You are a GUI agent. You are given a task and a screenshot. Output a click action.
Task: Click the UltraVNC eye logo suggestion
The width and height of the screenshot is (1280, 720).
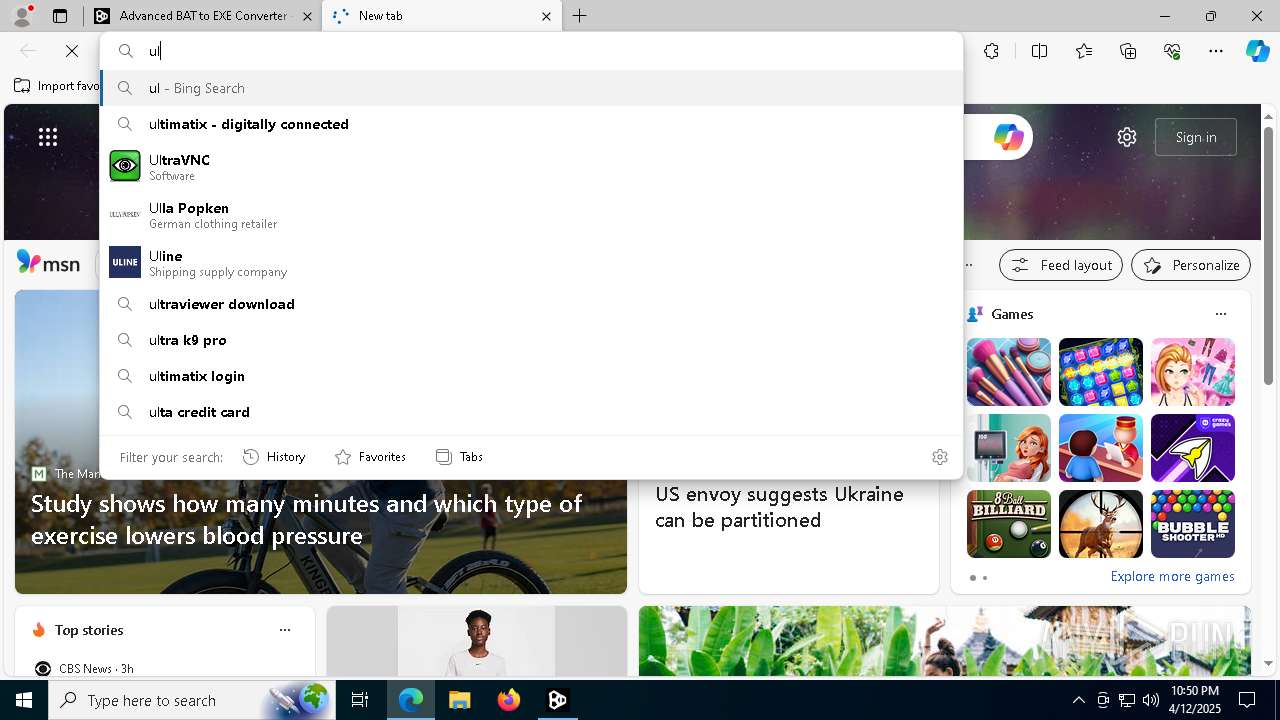(x=125, y=166)
